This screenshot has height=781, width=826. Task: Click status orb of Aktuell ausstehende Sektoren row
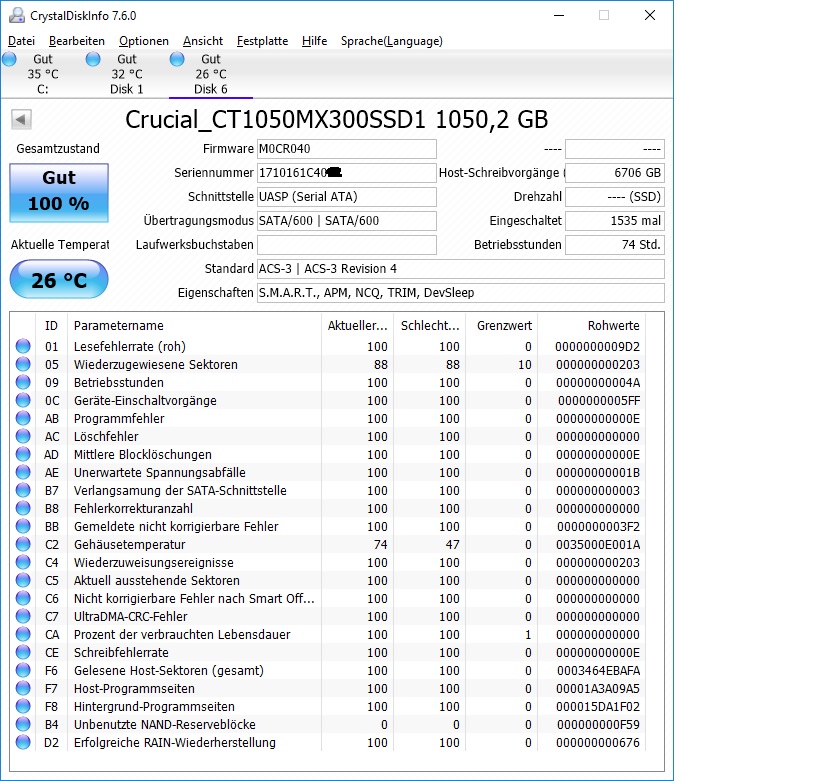click(23, 580)
